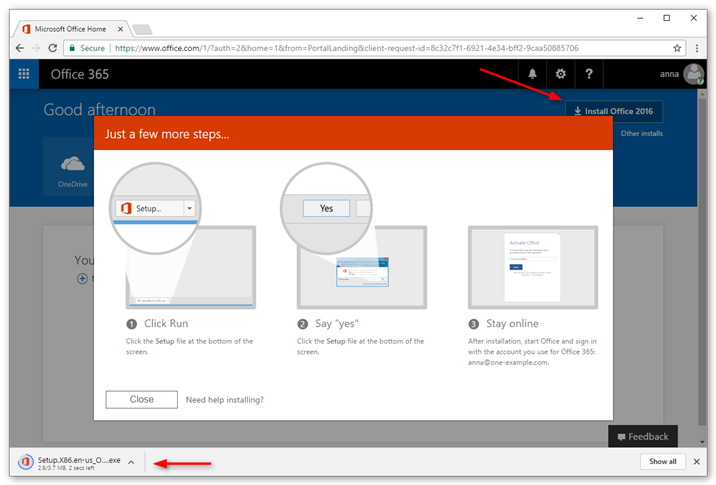Open the Need help installing link
Viewport: 716px width, 485px height.
pyautogui.click(x=225, y=400)
